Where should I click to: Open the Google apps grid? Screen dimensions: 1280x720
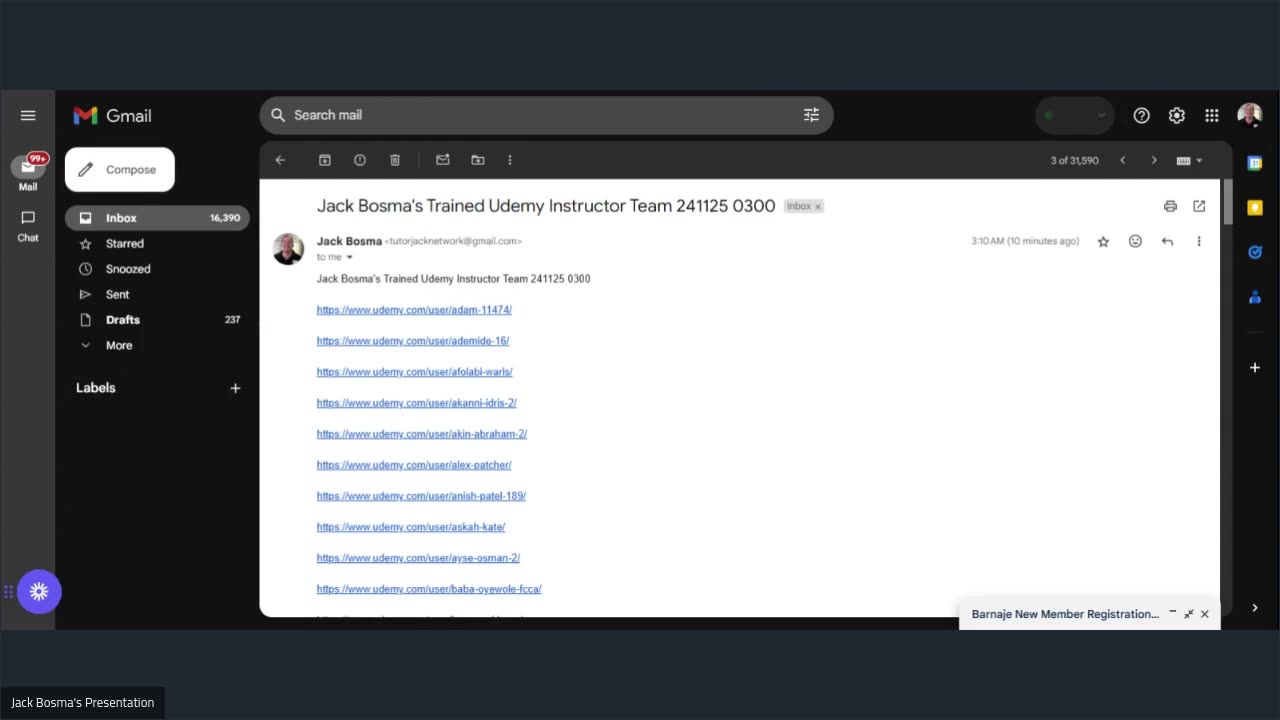point(1212,115)
